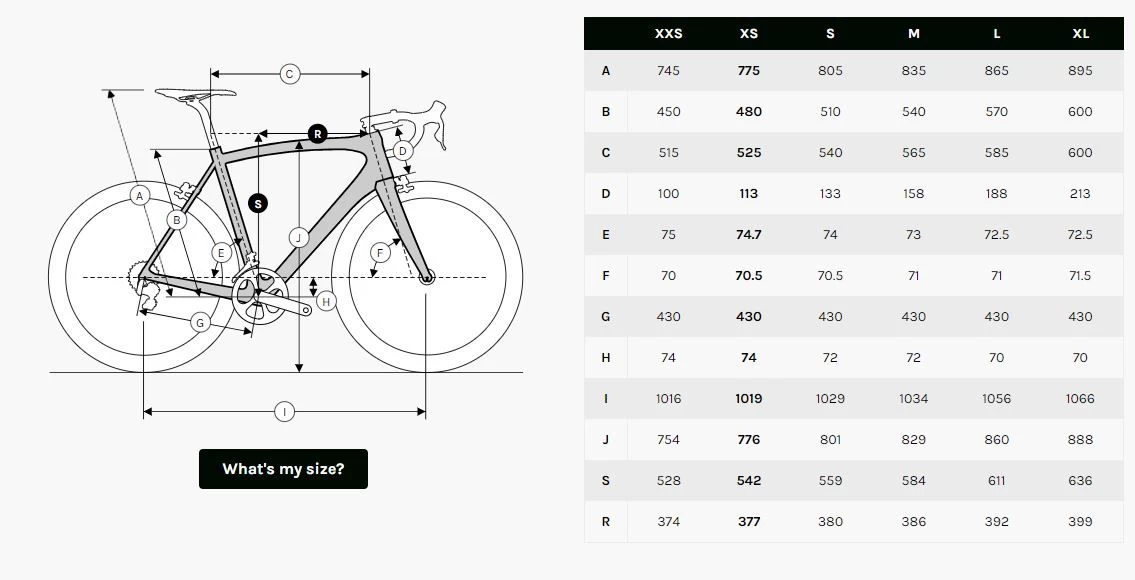Image resolution: width=1135 pixels, height=580 pixels.
Task: Click the circled F fork marker
Action: tap(378, 254)
